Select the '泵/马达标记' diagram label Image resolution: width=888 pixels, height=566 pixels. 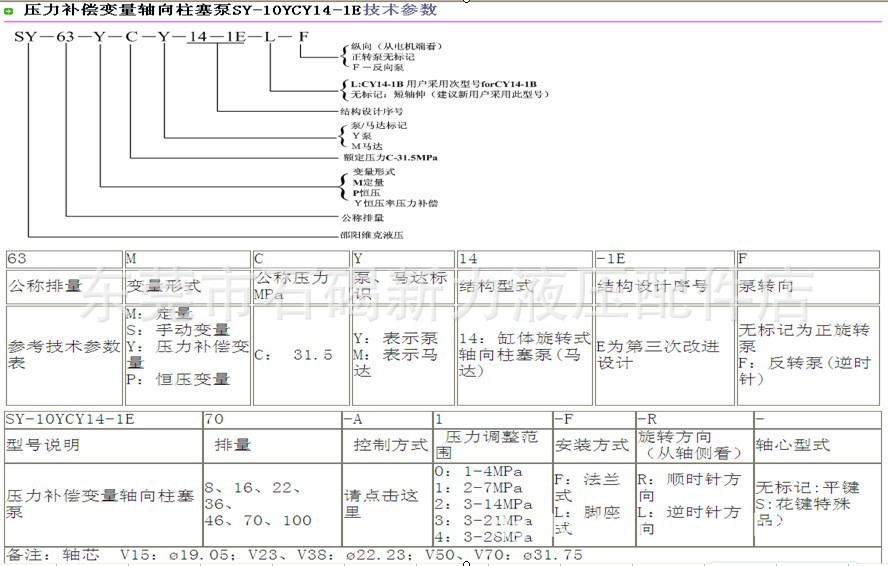pos(379,125)
